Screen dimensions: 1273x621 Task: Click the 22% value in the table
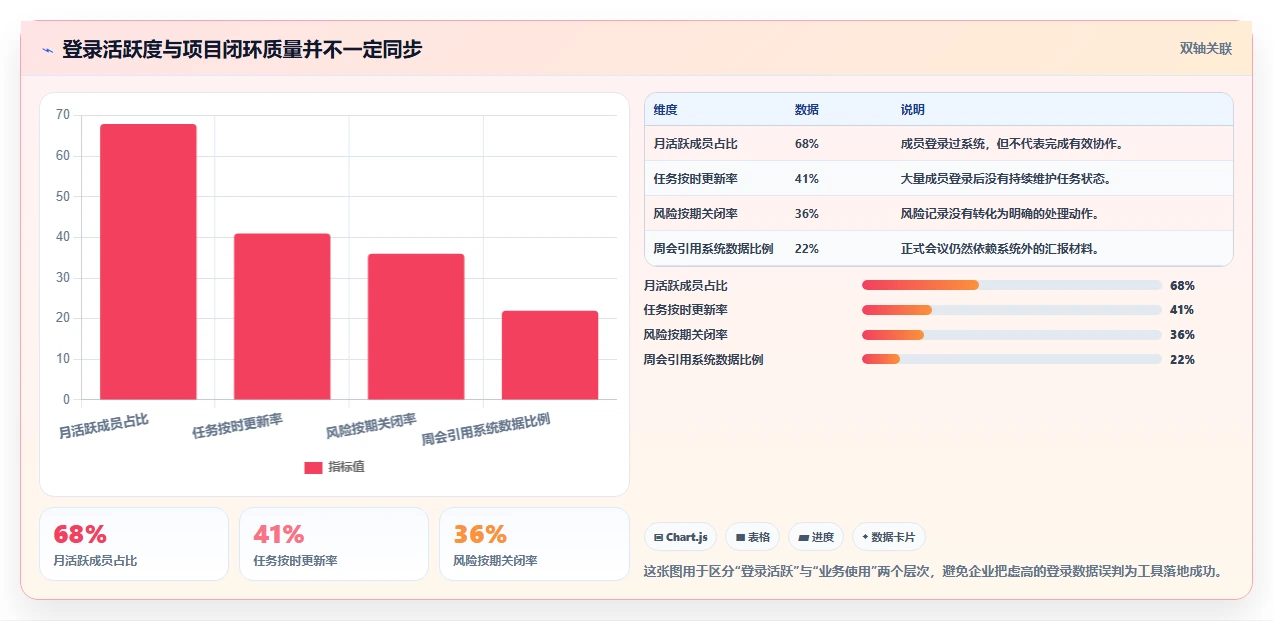807,249
